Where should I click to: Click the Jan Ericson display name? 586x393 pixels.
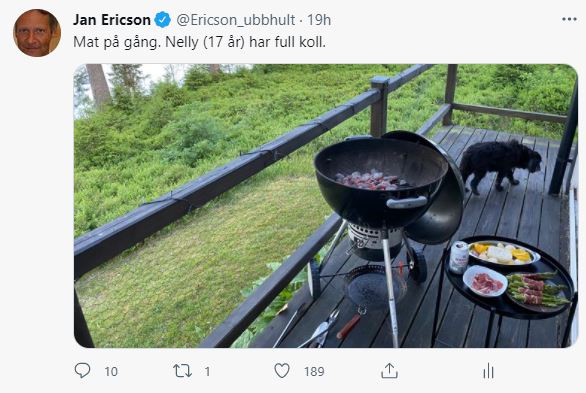point(112,20)
